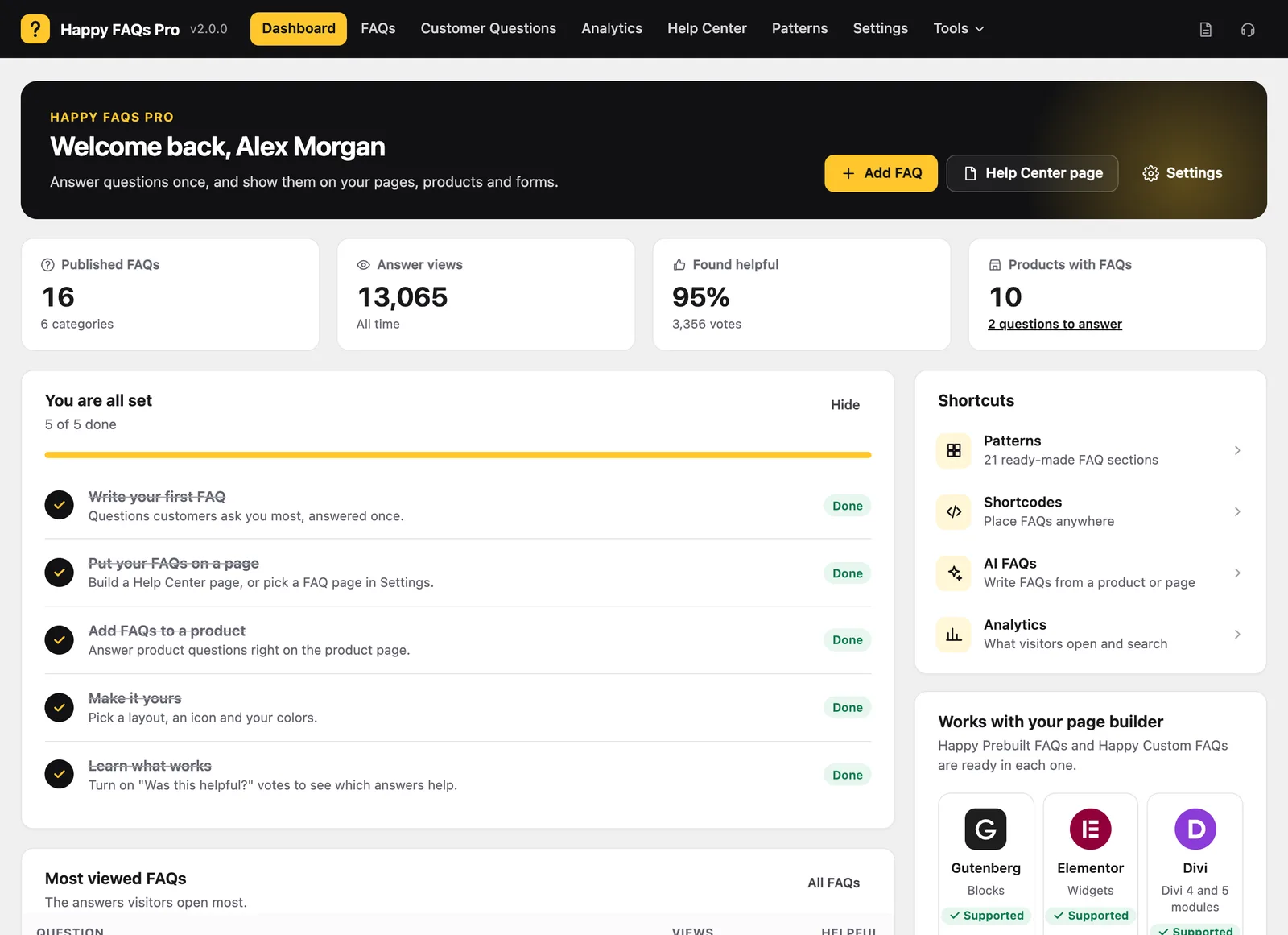Toggle the checkmark for Learn what works
Screen dimensions: 1288x935
(x=59, y=775)
